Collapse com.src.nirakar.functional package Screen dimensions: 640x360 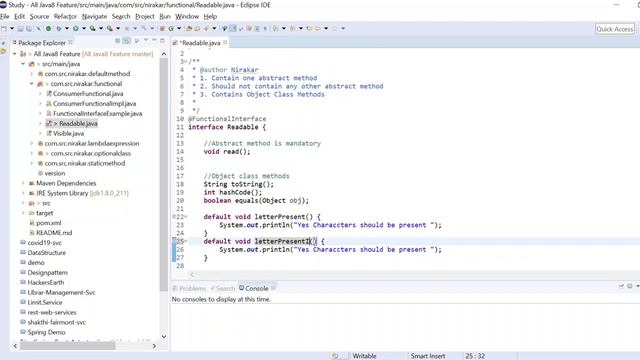pyautogui.click(x=31, y=84)
